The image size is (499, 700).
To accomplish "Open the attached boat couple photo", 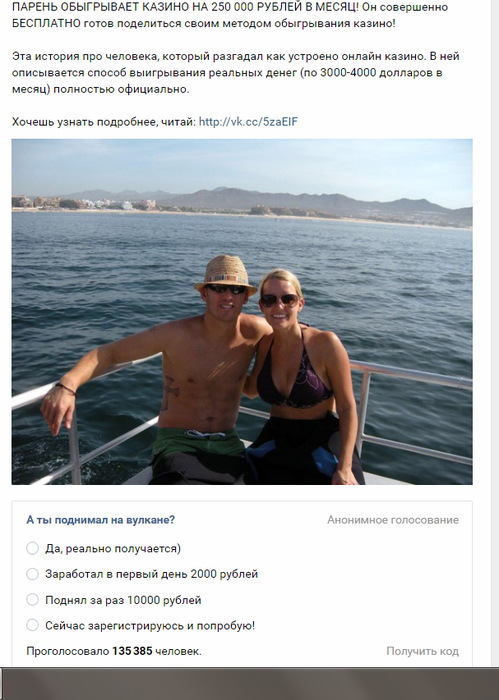I will pos(242,312).
